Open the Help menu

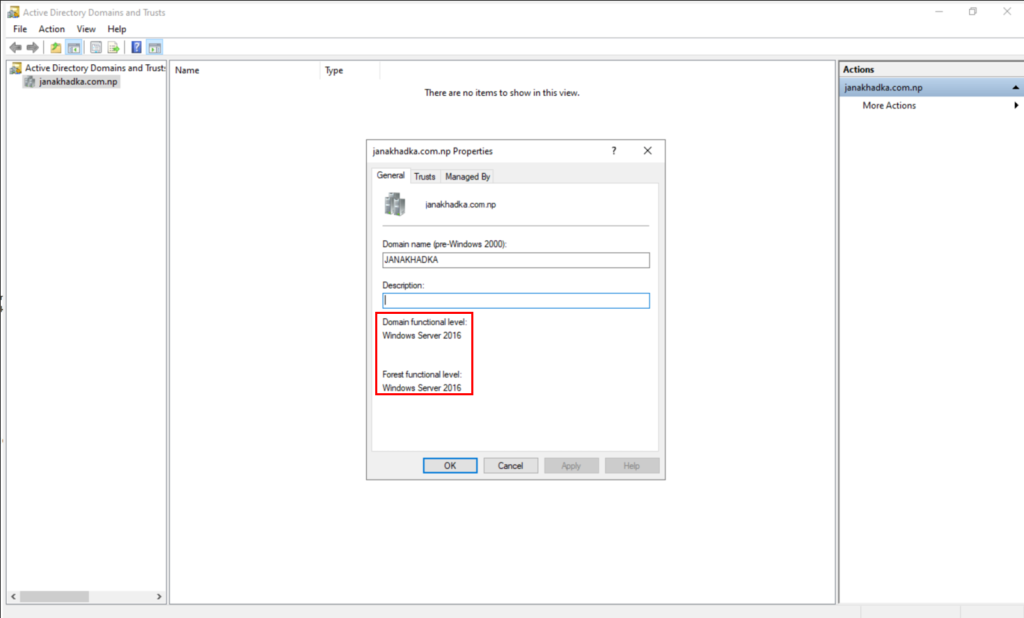(x=117, y=29)
